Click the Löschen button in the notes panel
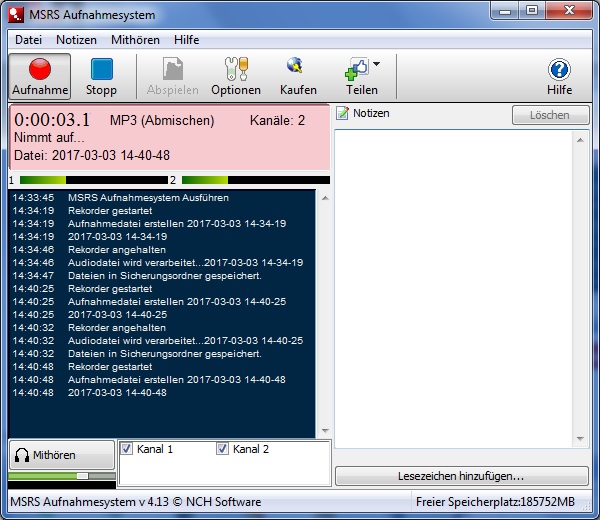The width and height of the screenshot is (600, 520). click(550, 115)
